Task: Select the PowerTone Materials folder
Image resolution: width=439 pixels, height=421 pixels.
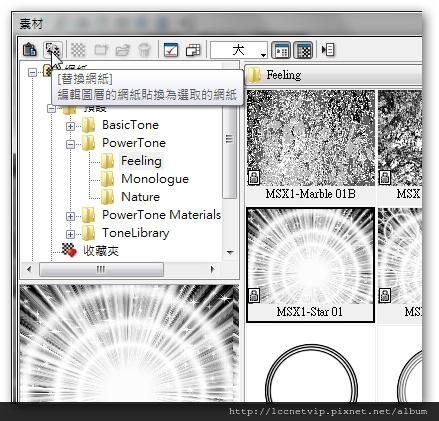Action: click(x=161, y=215)
